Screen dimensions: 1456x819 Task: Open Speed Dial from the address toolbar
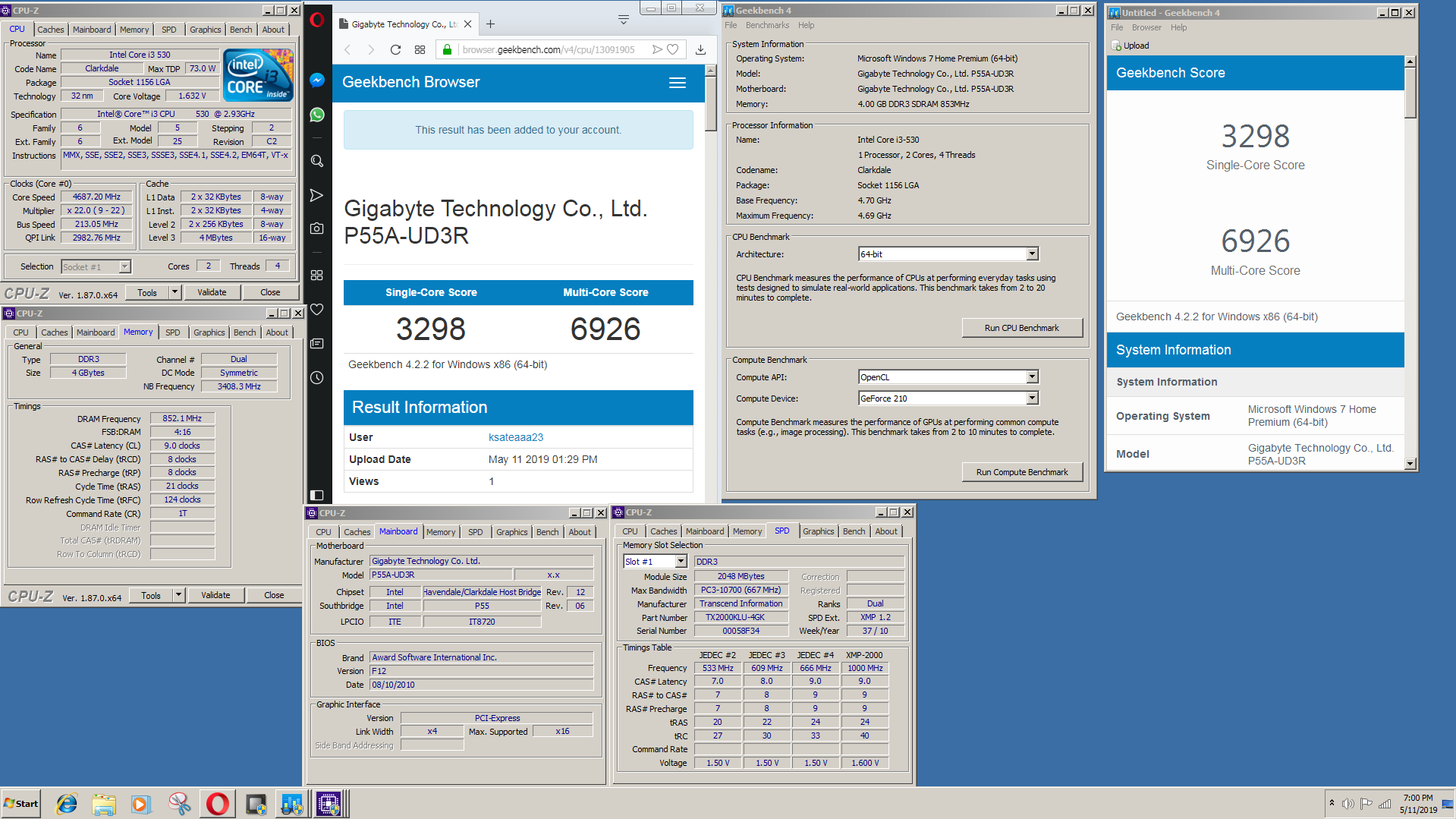[420, 49]
